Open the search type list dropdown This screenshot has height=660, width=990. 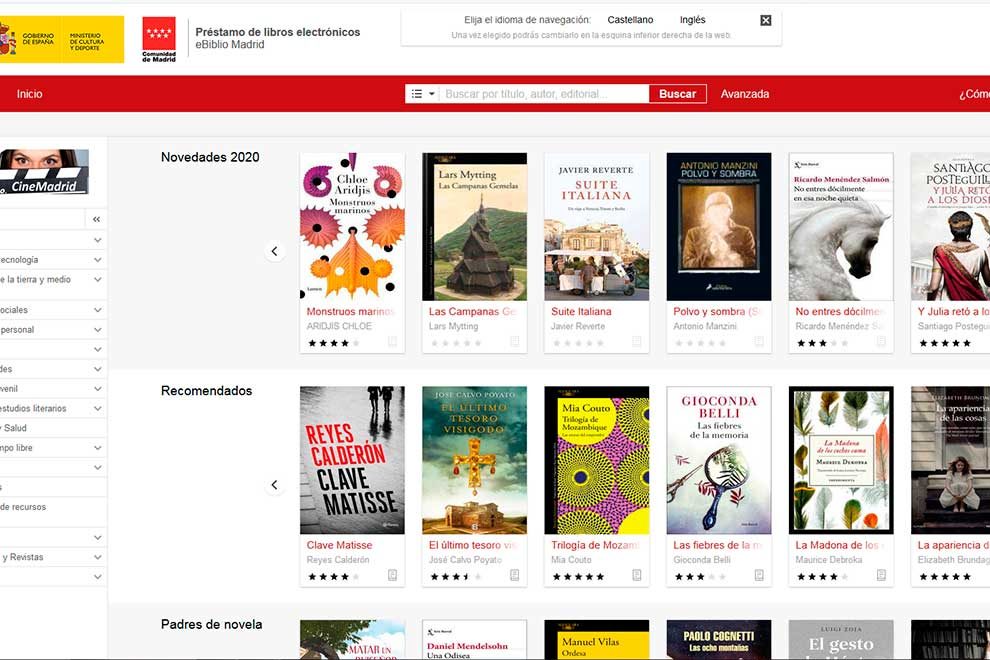pos(423,94)
